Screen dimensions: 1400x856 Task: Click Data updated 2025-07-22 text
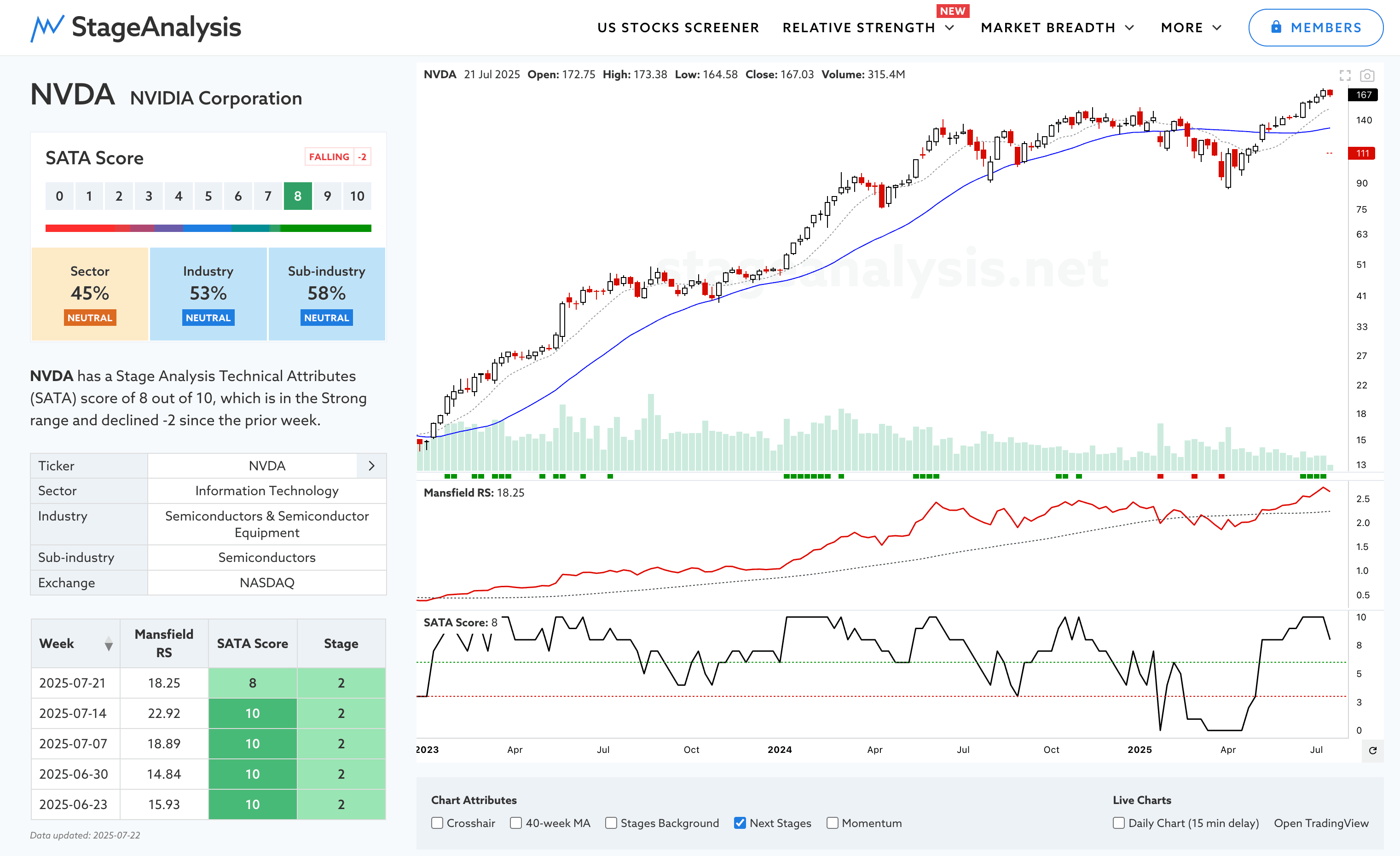(85, 835)
